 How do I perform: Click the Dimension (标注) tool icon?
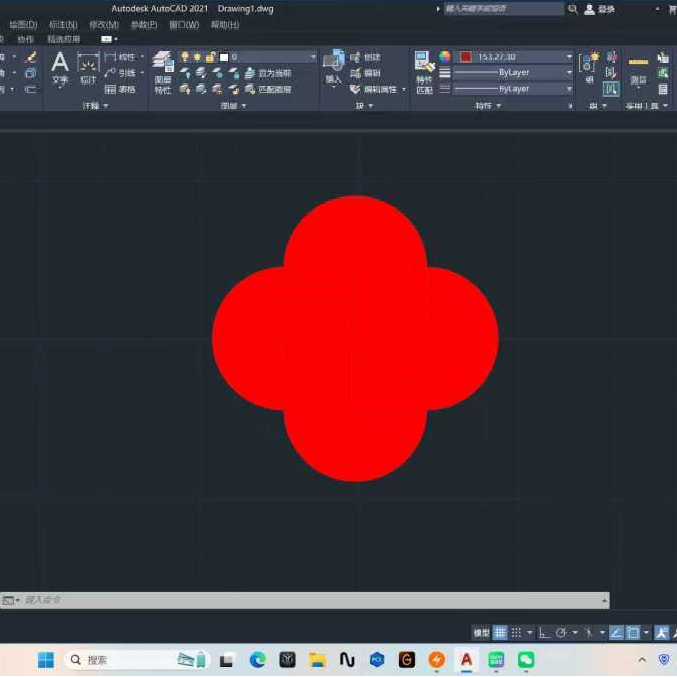[x=88, y=67]
